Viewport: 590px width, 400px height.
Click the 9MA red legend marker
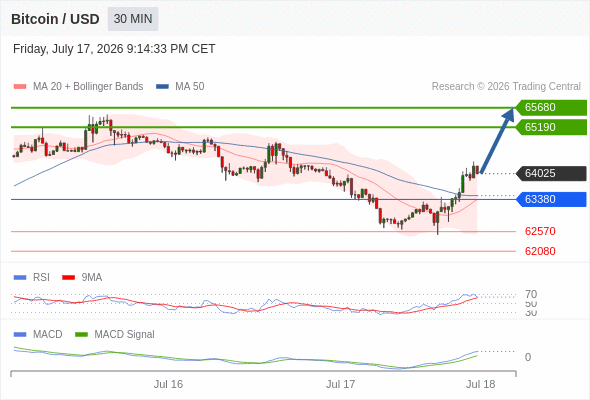coord(68,278)
